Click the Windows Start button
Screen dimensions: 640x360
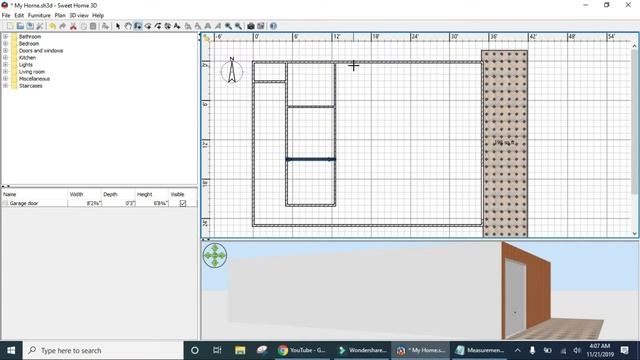pos(11,350)
